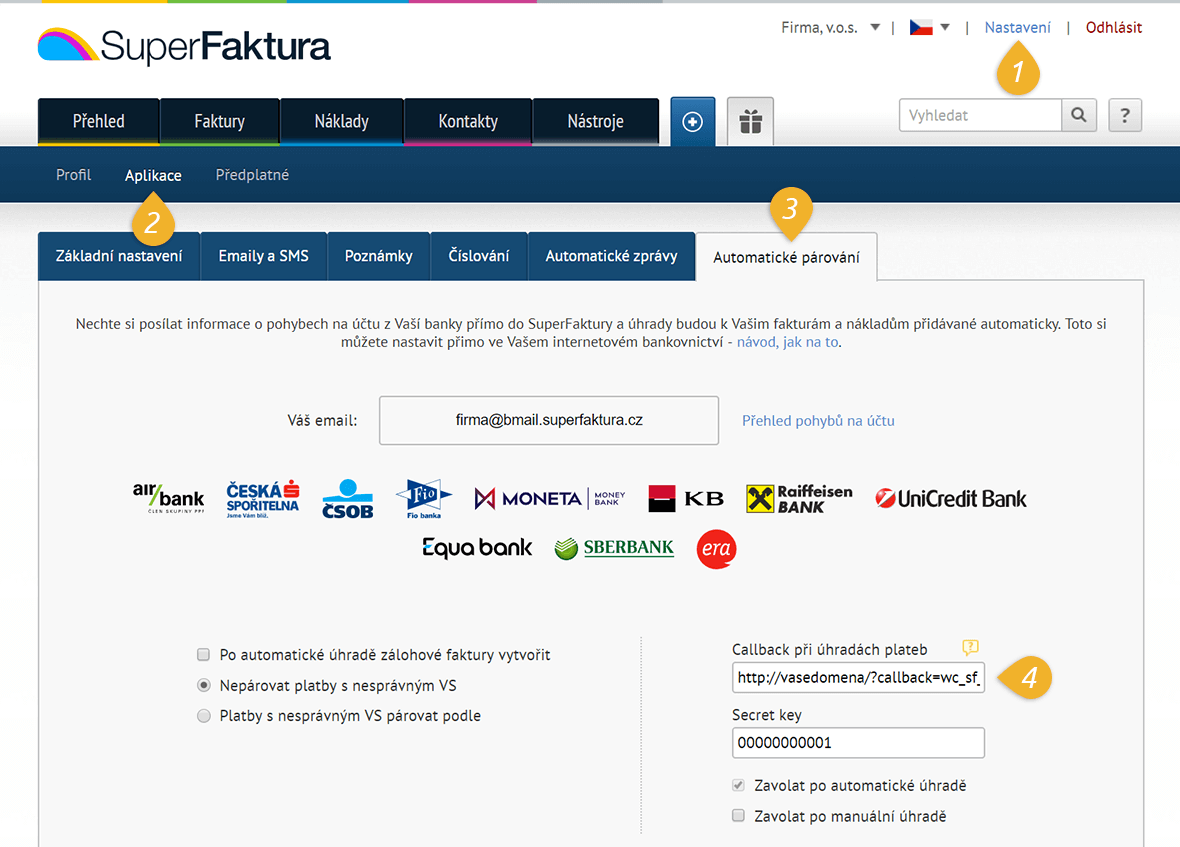Open the Nastavení link
Viewport: 1180px width, 847px height.
click(1017, 28)
